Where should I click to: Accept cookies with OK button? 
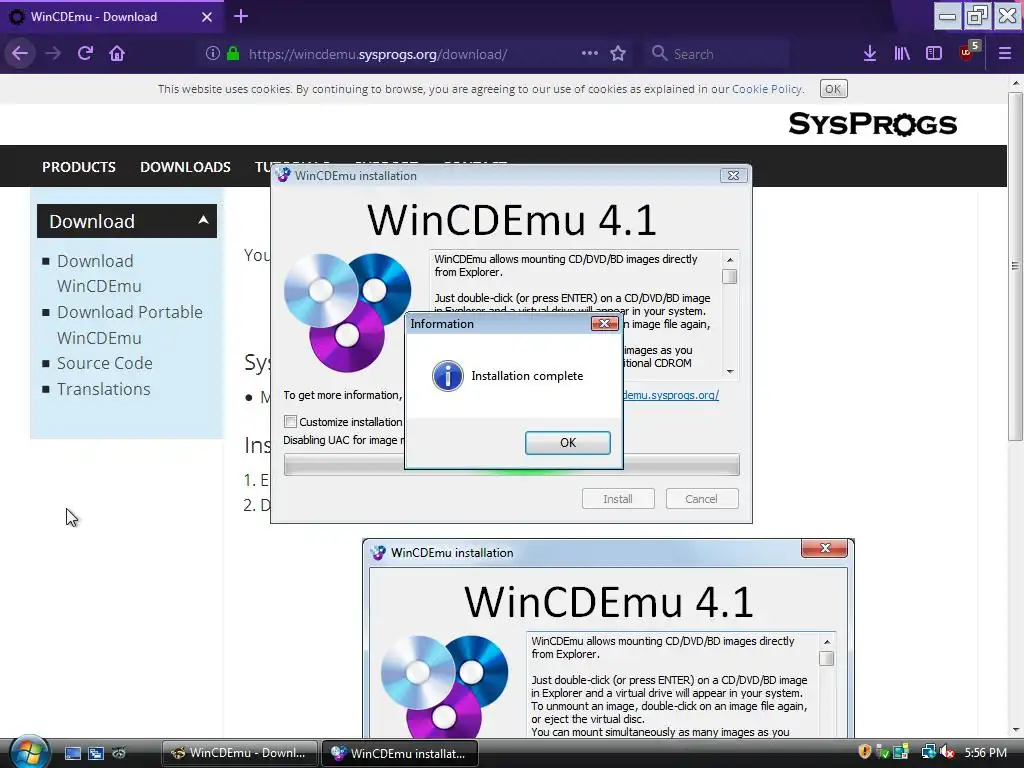tap(833, 89)
